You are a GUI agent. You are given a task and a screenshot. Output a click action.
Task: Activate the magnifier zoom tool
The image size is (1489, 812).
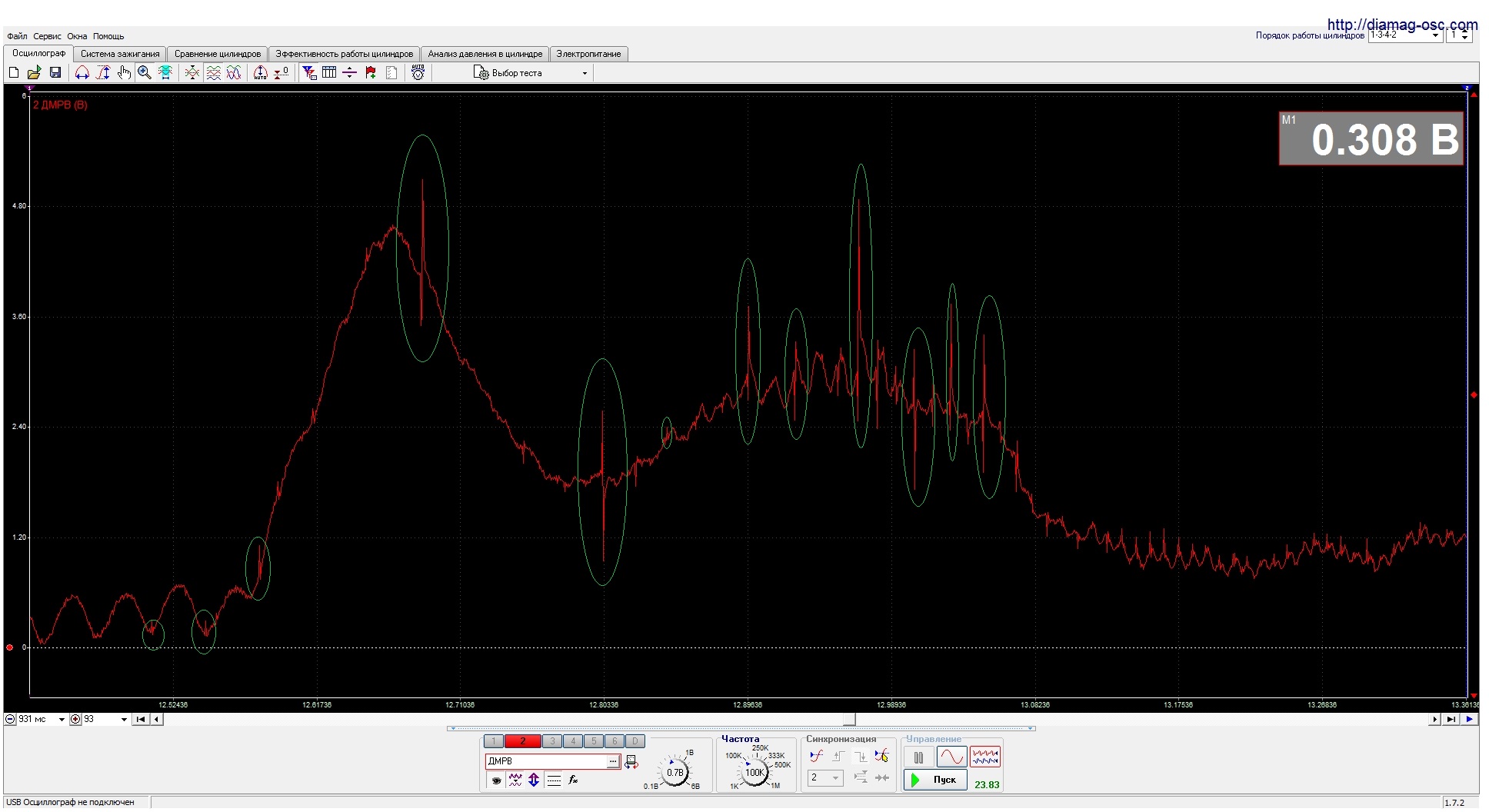click(x=145, y=72)
